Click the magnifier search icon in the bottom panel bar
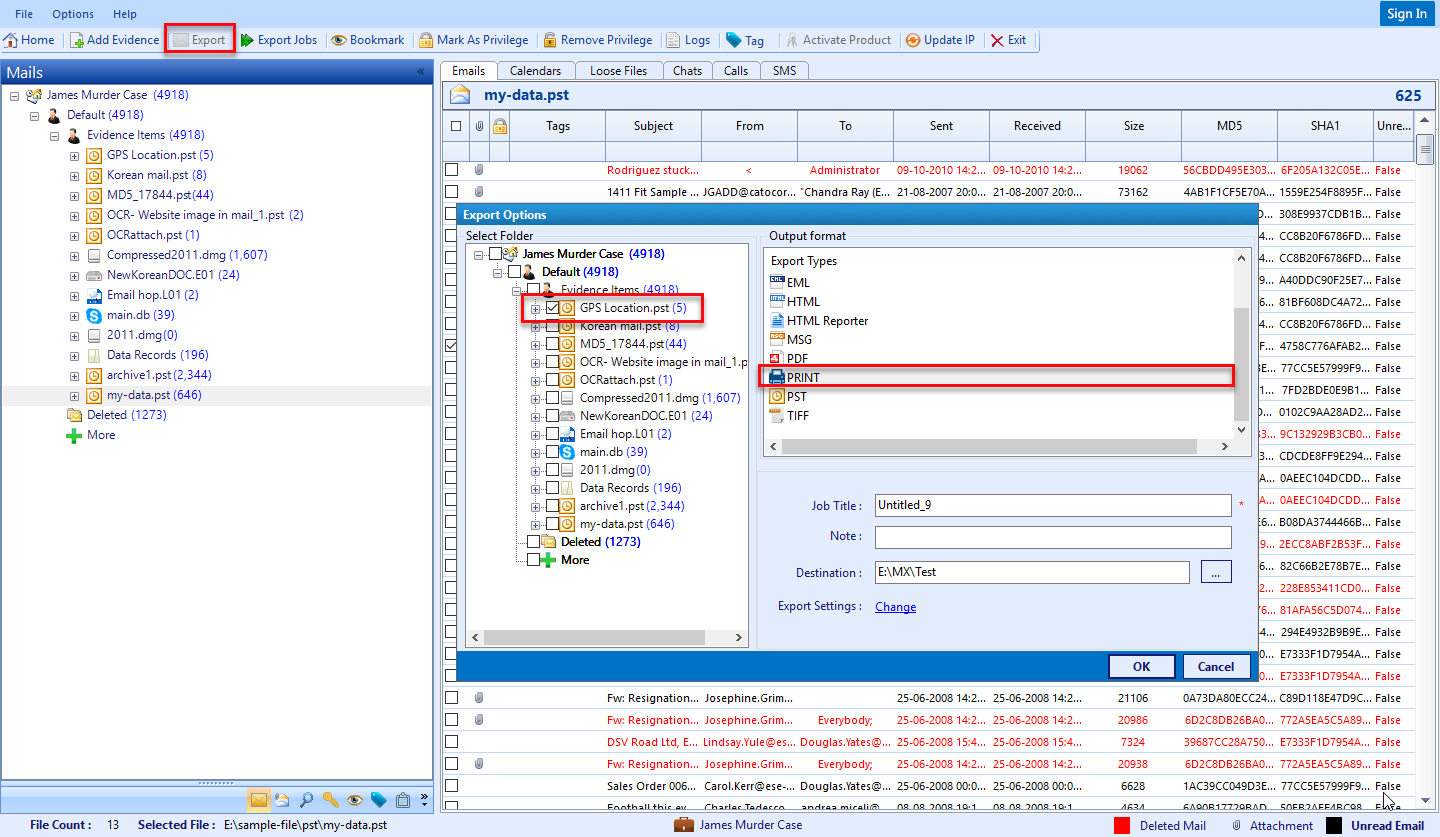 (x=306, y=800)
